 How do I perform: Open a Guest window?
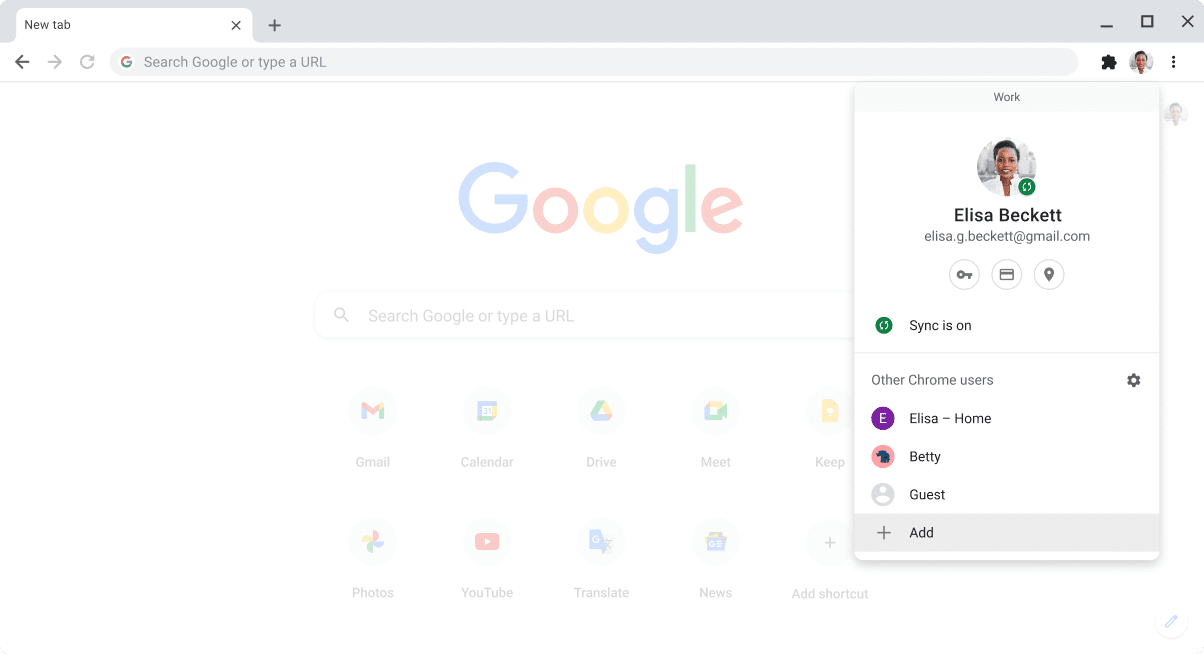coord(1006,494)
